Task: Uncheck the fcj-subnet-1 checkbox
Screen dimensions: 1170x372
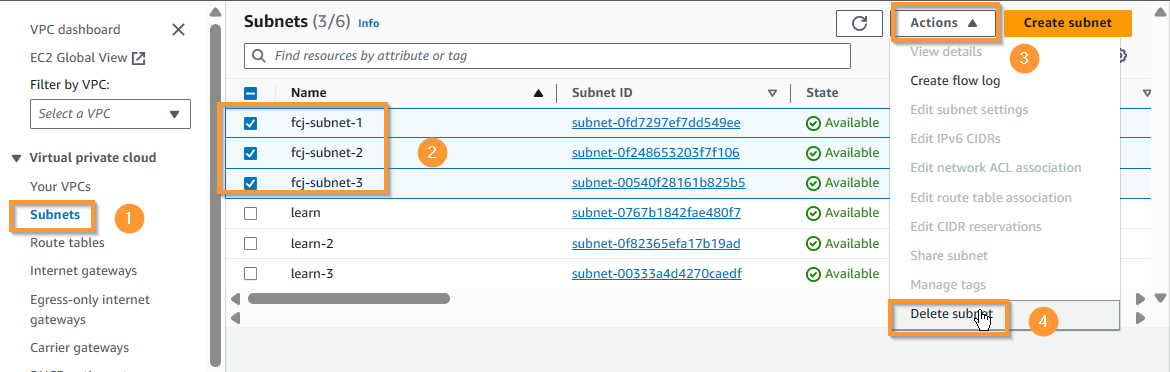Action: click(251, 123)
